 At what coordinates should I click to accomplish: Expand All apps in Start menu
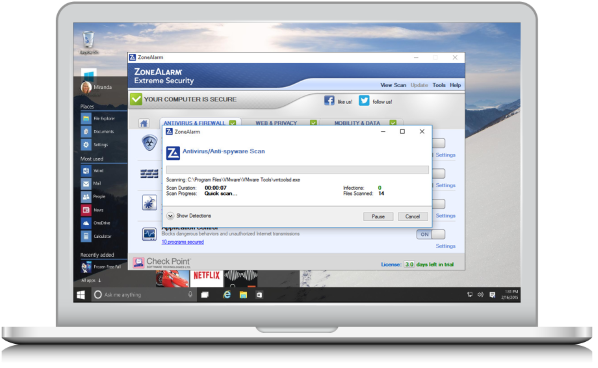coord(91,280)
